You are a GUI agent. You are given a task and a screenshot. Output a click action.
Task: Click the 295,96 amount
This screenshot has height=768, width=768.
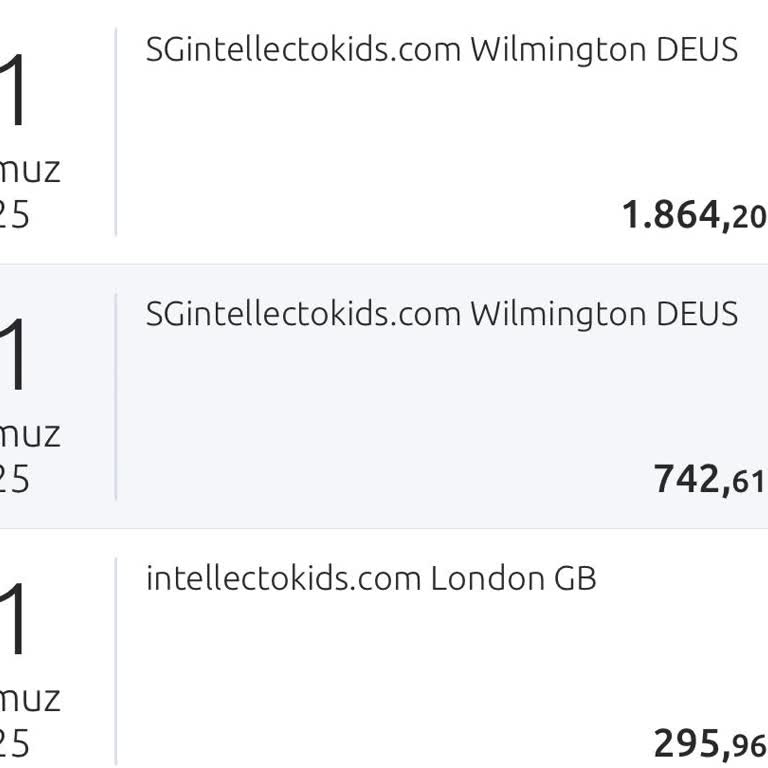point(710,744)
